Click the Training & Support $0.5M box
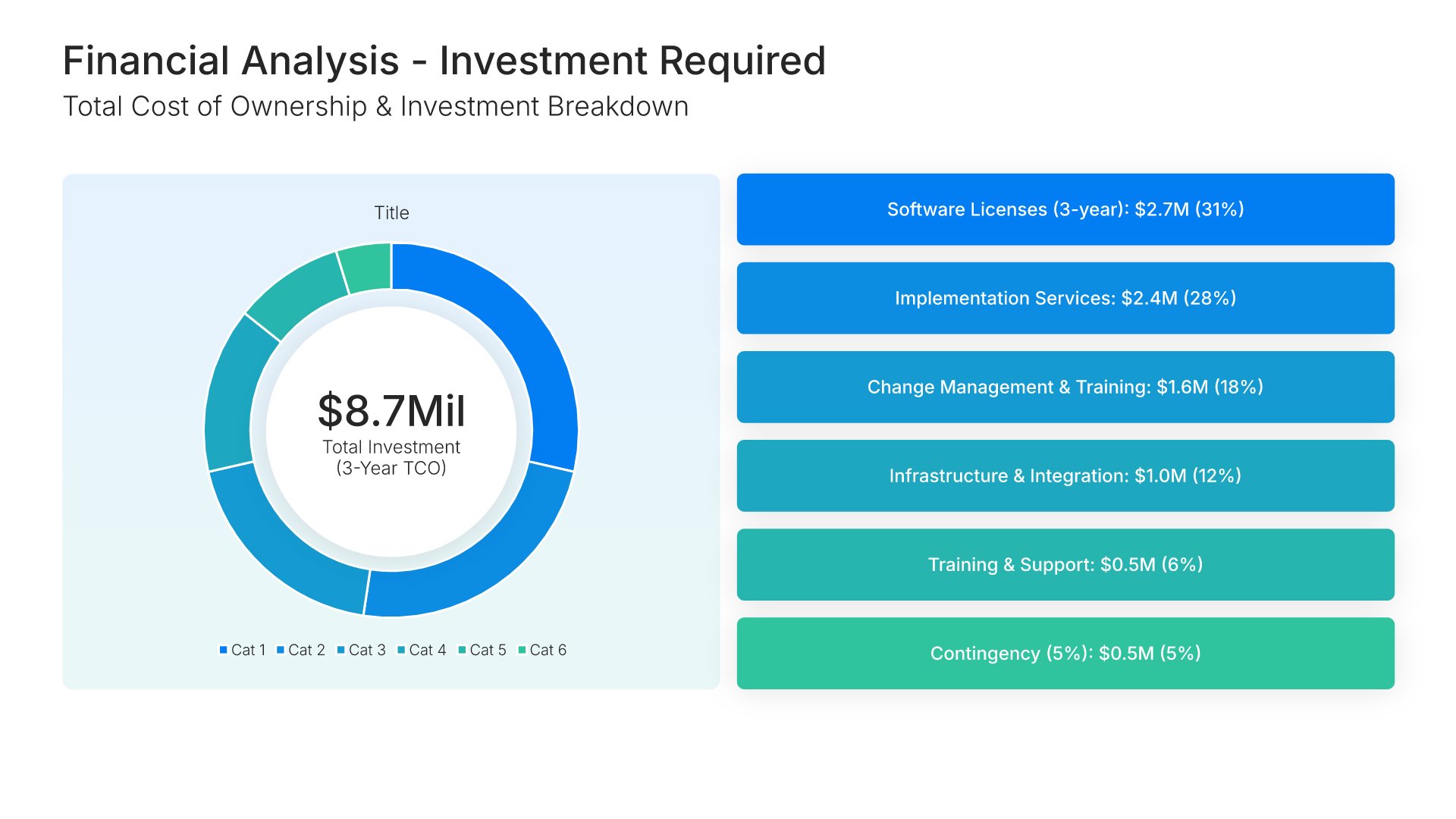 [x=1065, y=564]
